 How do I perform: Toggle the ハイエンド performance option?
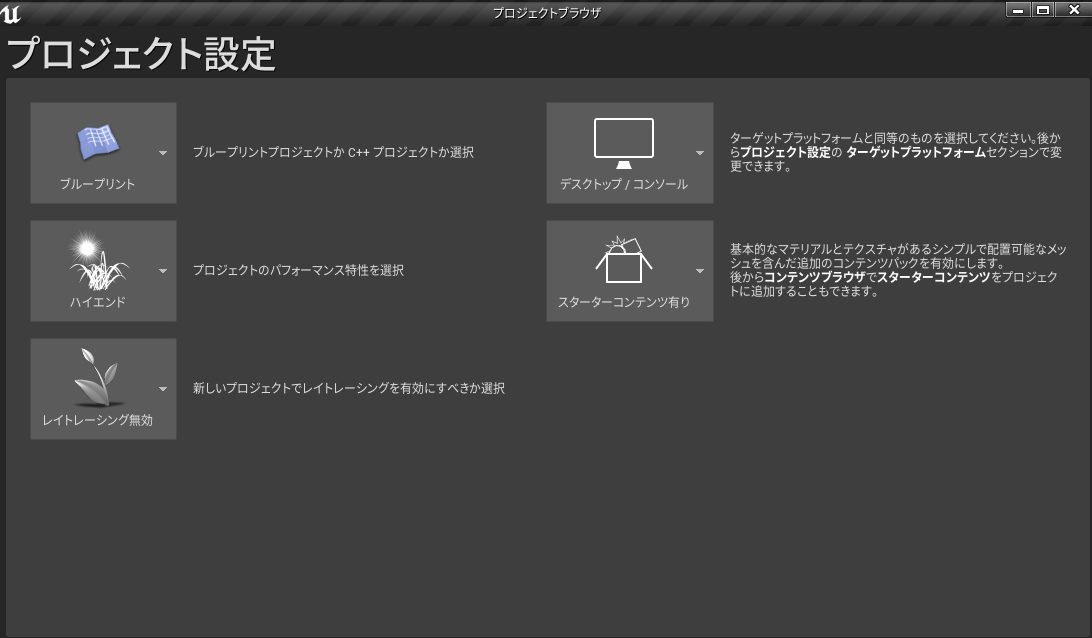pos(103,270)
